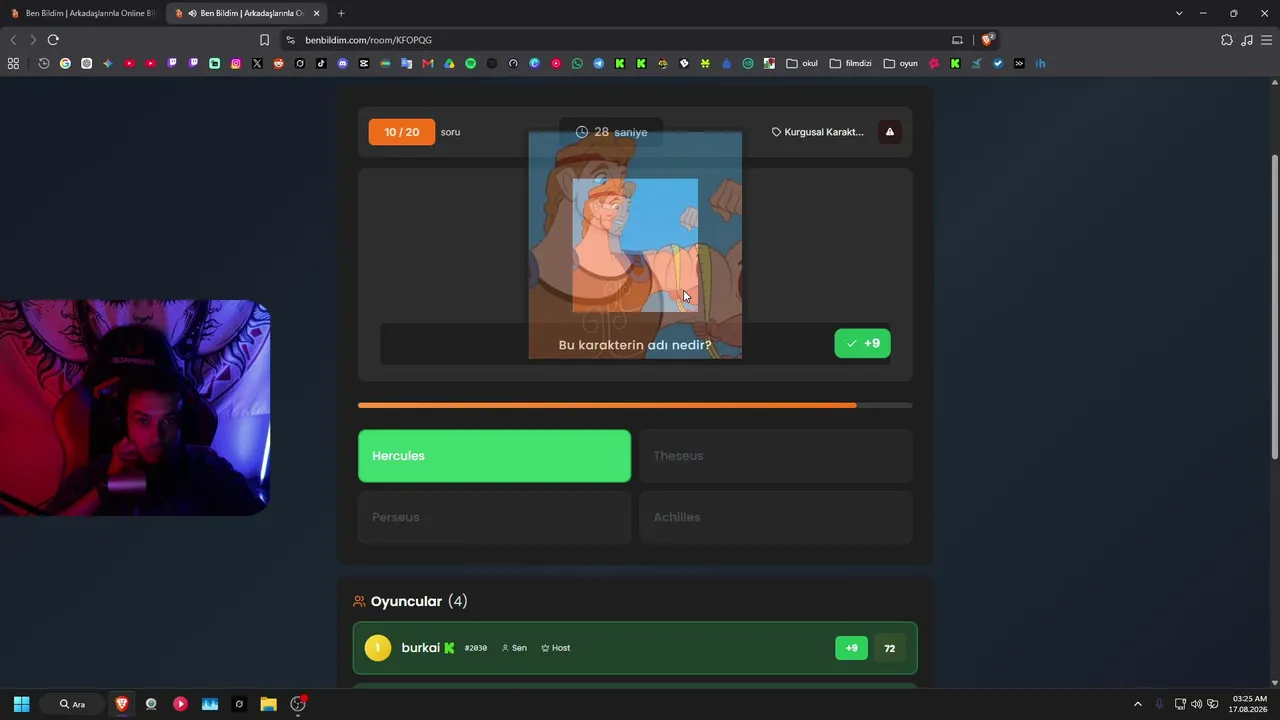Image resolution: width=1280 pixels, height=720 pixels.
Task: Open the taskbar search box Ara
Action: click(74, 704)
